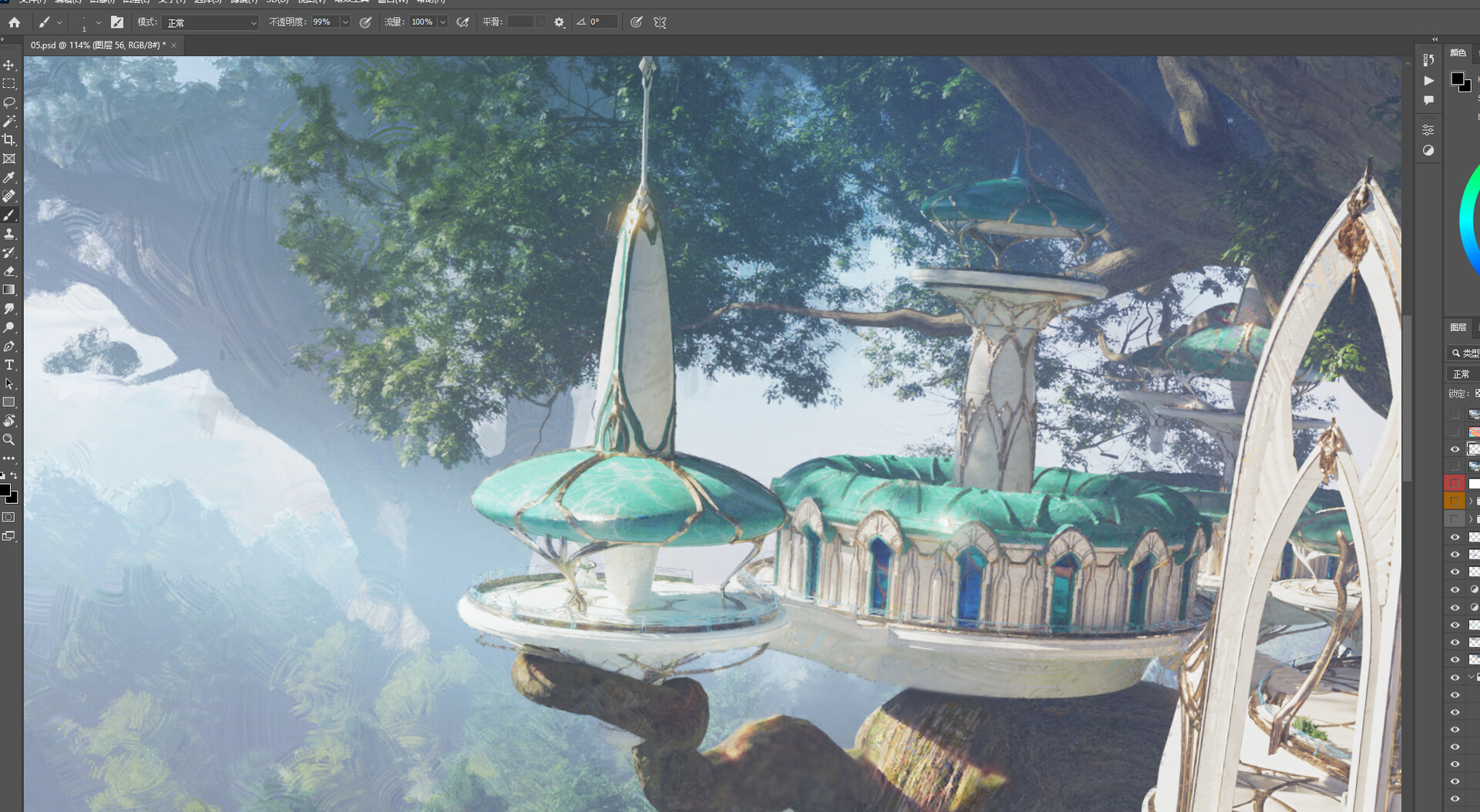Show the gray-labeled layer group
This screenshot has width=1480, height=812.
(1455, 519)
